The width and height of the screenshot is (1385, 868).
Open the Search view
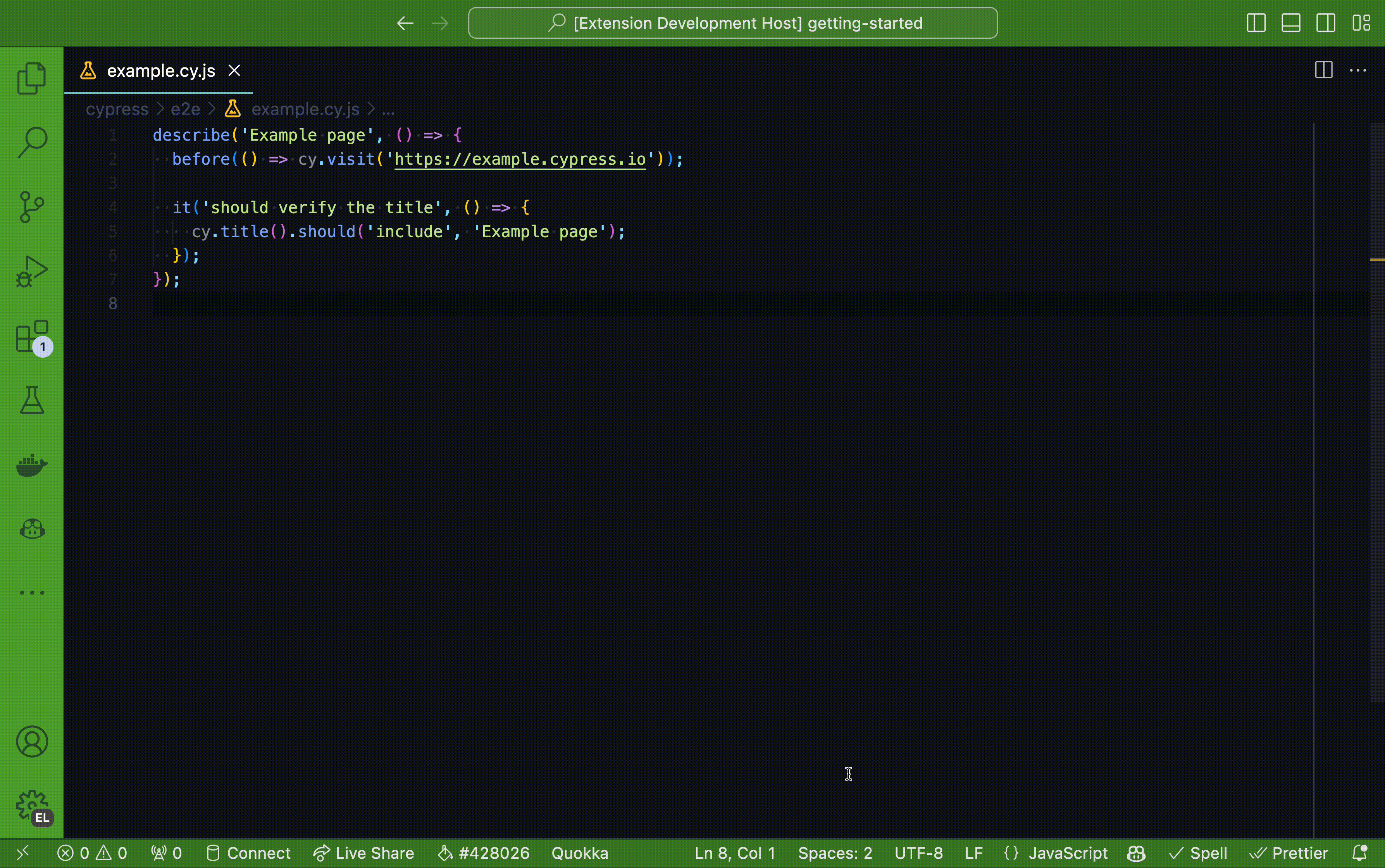31,142
